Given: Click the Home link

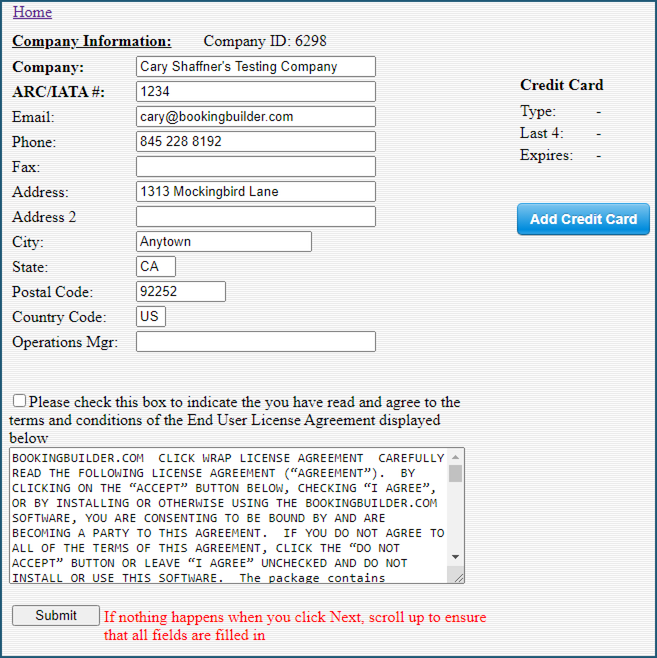Looking at the screenshot, I should (32, 12).
